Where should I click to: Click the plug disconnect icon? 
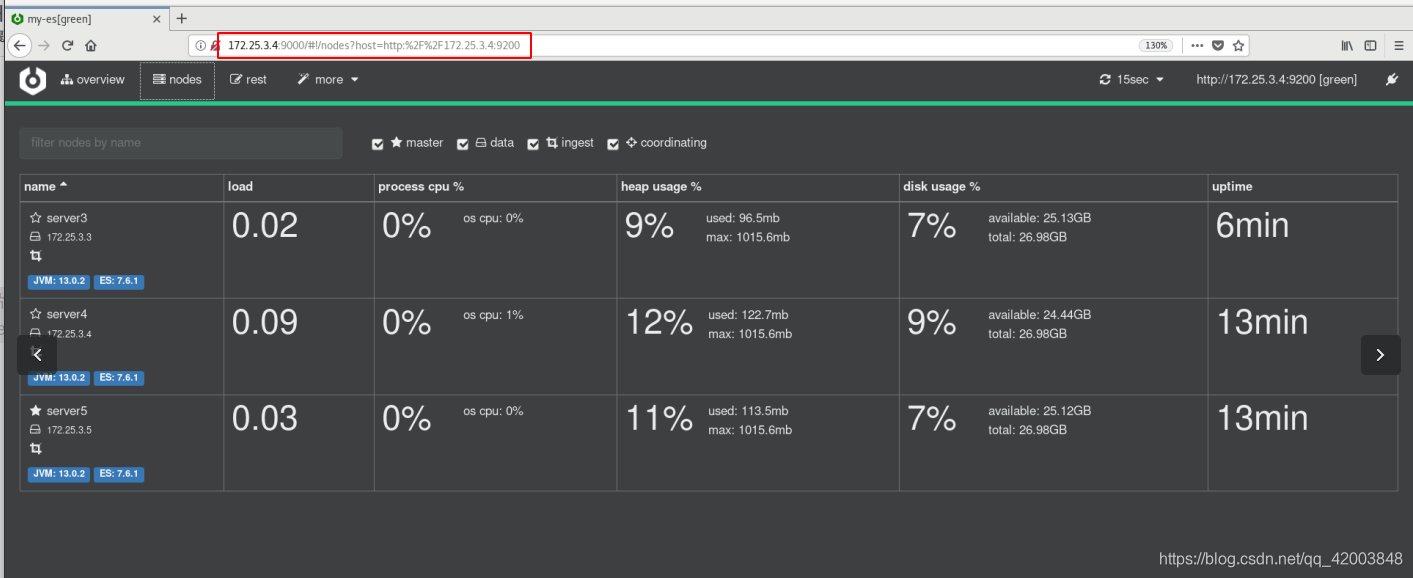click(x=1392, y=80)
